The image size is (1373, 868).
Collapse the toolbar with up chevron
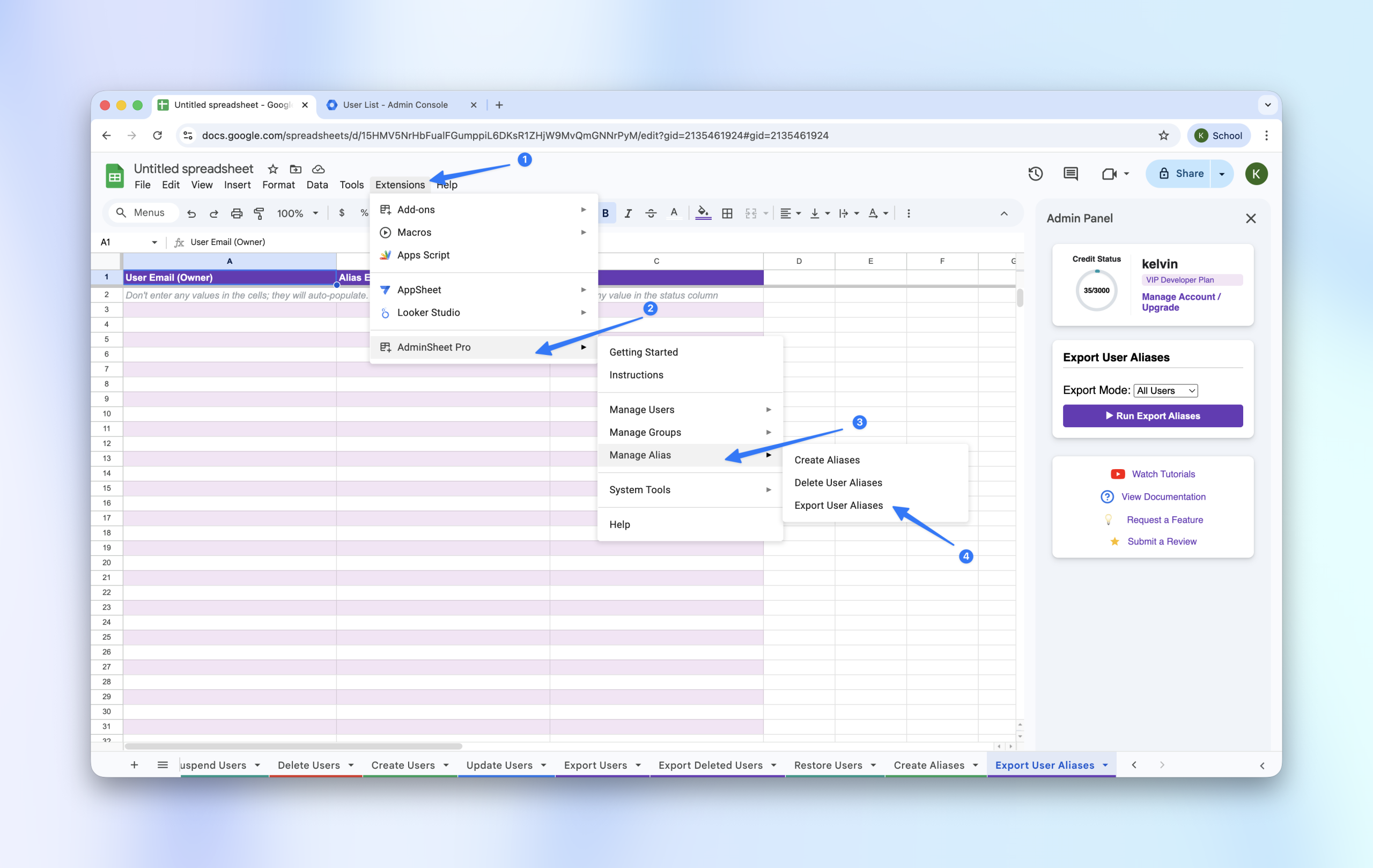click(x=1003, y=213)
